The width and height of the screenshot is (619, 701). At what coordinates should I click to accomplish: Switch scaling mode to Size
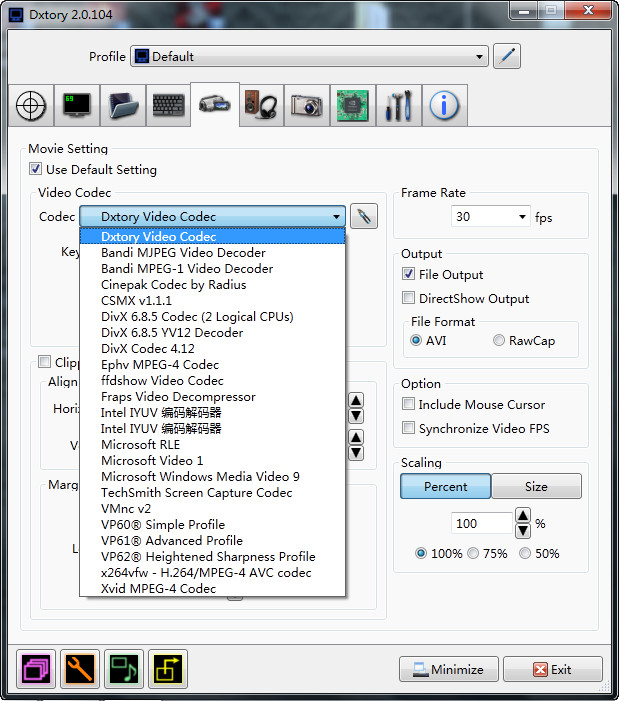(536, 486)
